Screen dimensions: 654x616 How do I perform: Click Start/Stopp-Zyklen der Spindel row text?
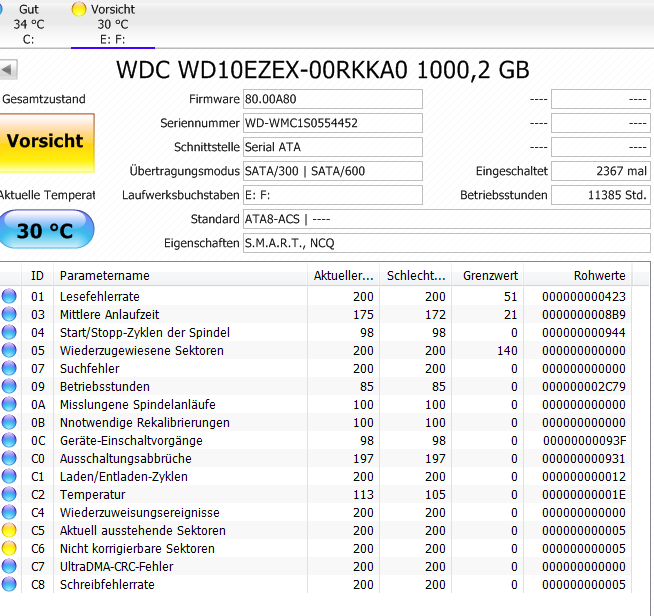(x=145, y=332)
